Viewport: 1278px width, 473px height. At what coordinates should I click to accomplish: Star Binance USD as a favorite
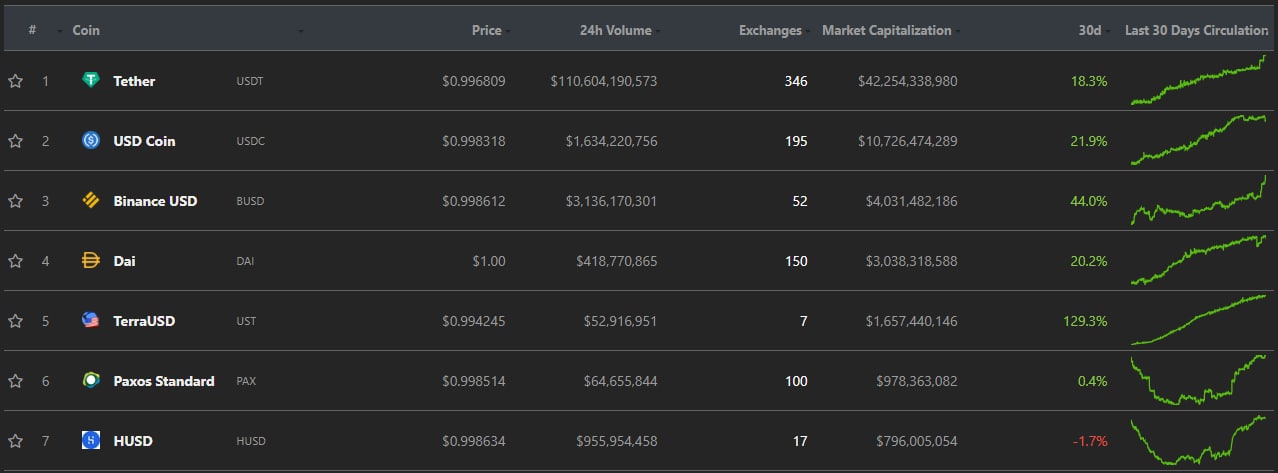pos(15,201)
